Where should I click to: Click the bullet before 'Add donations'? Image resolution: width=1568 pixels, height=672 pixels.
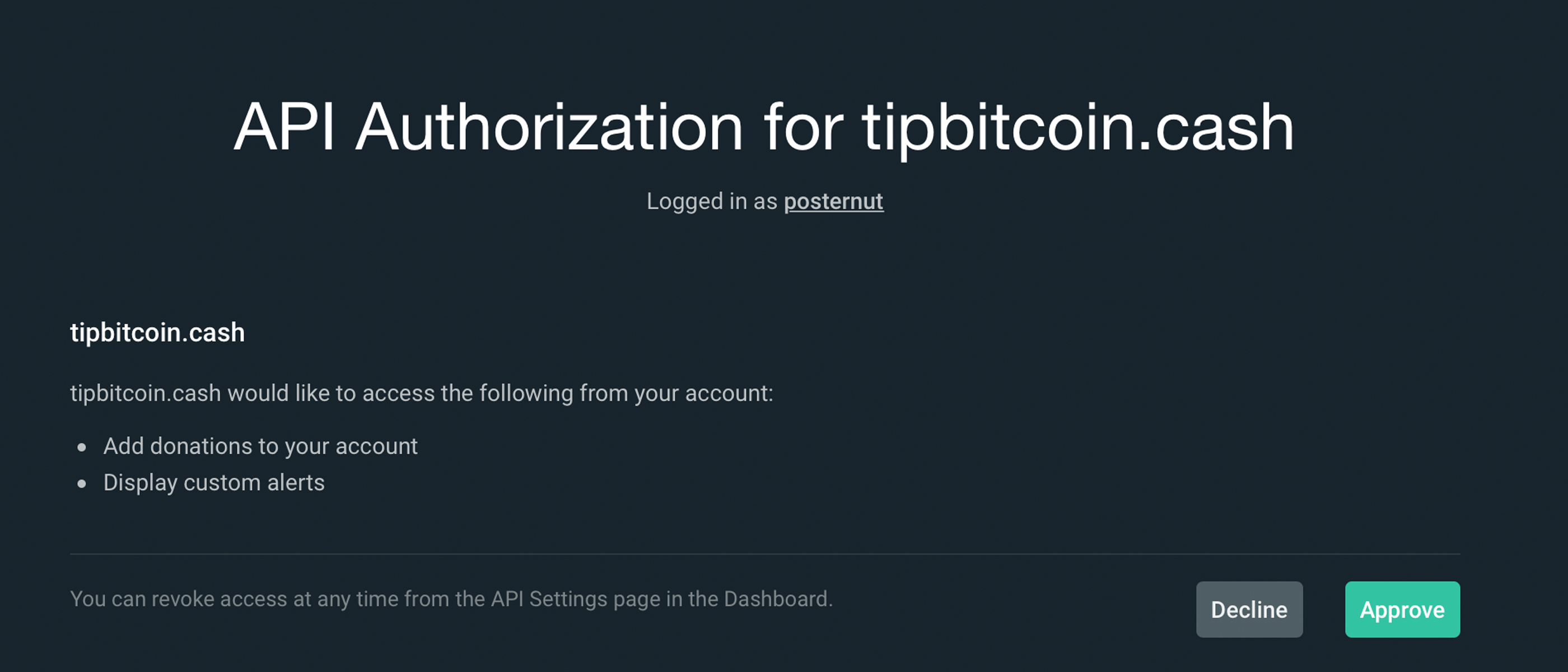pyautogui.click(x=82, y=448)
